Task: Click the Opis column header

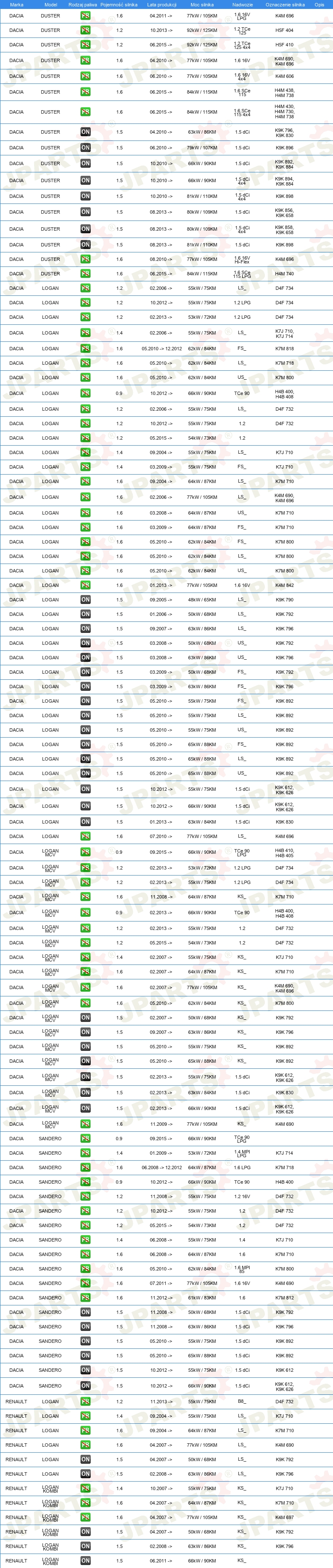Action: point(319,4)
